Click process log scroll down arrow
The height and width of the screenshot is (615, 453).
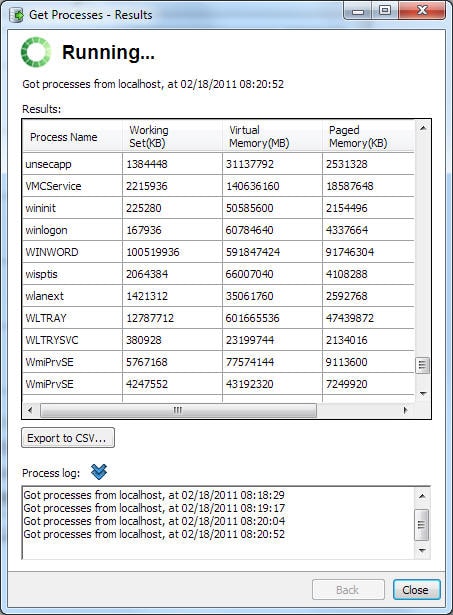[x=422, y=551]
